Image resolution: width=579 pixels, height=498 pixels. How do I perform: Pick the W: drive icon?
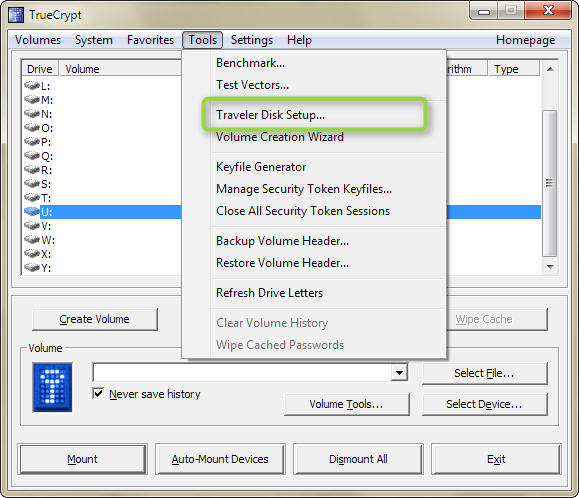(32, 240)
